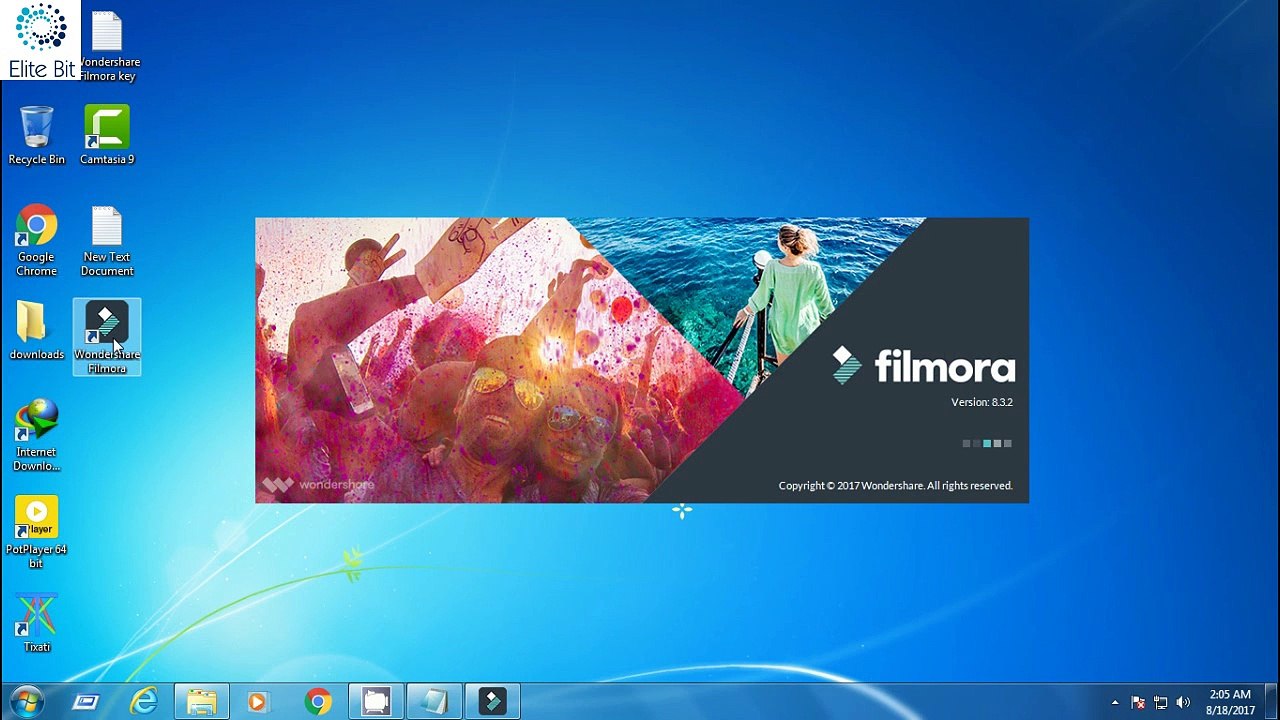Select the downloads folder on desktop
This screenshot has height=720, width=1280.
pos(36,331)
